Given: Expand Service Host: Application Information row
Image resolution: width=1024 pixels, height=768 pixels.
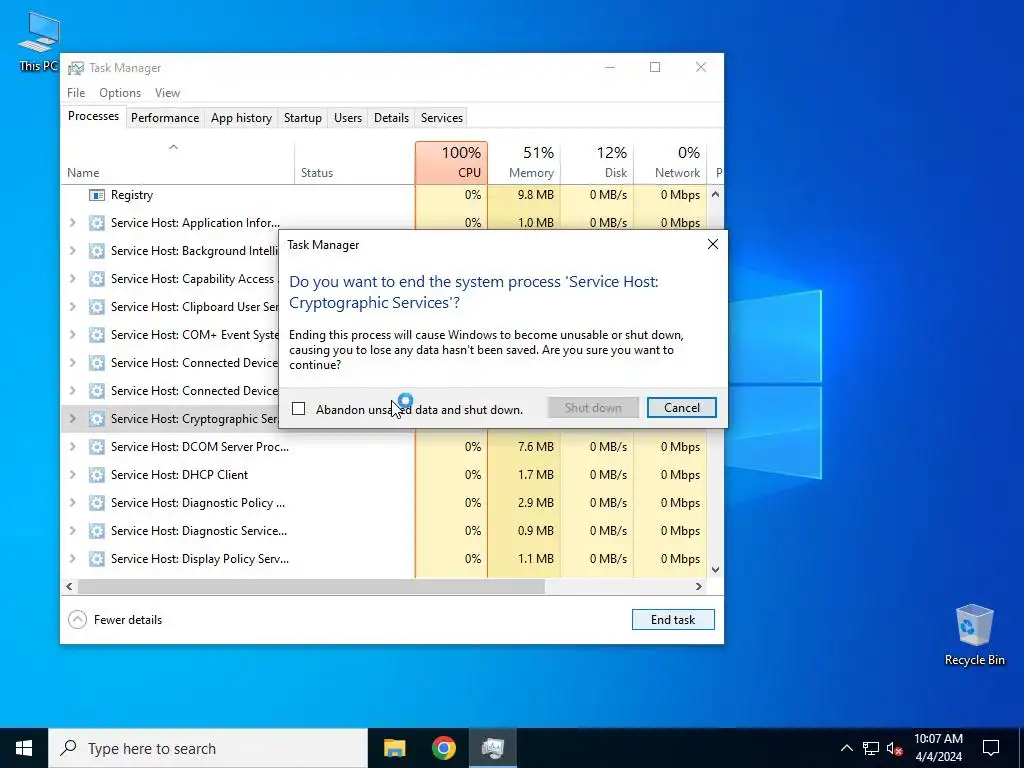Looking at the screenshot, I should pos(72,223).
